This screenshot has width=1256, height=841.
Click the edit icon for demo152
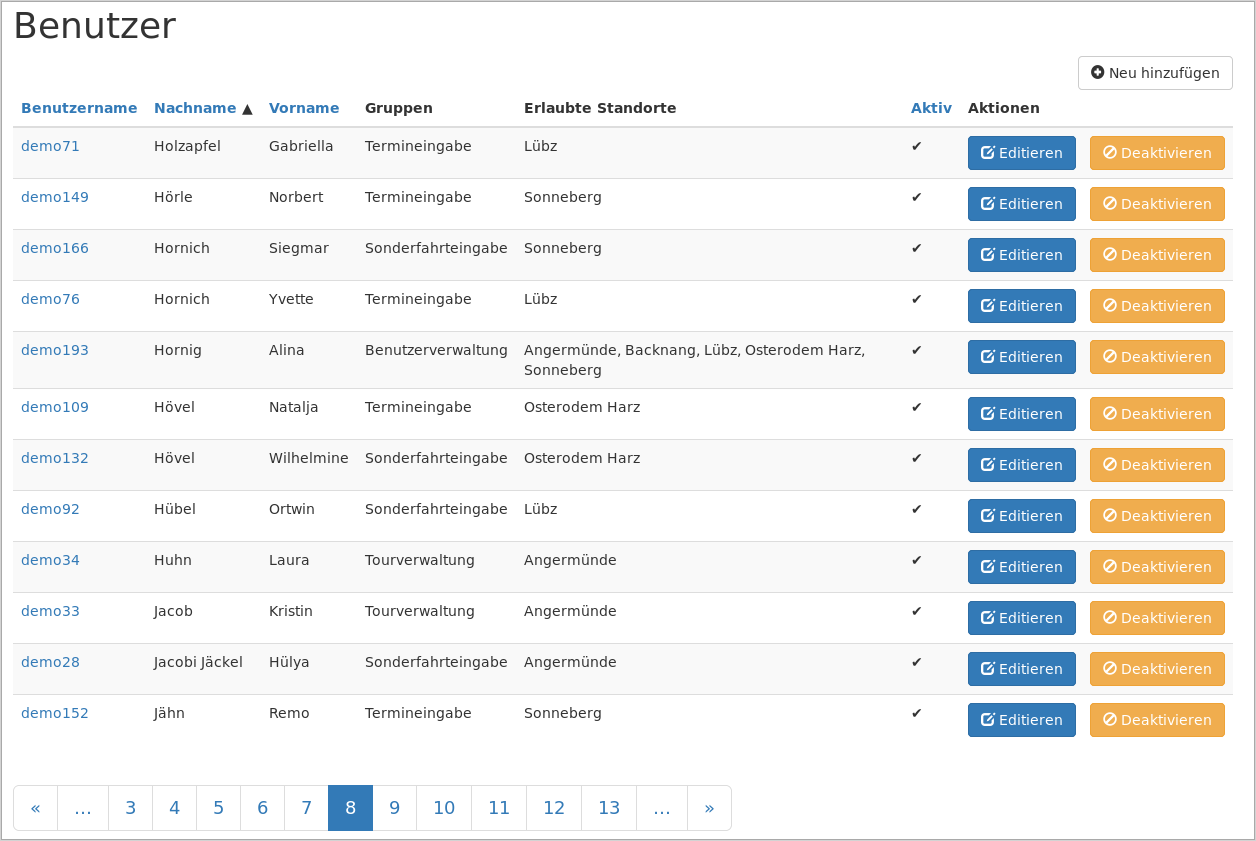tap(988, 720)
